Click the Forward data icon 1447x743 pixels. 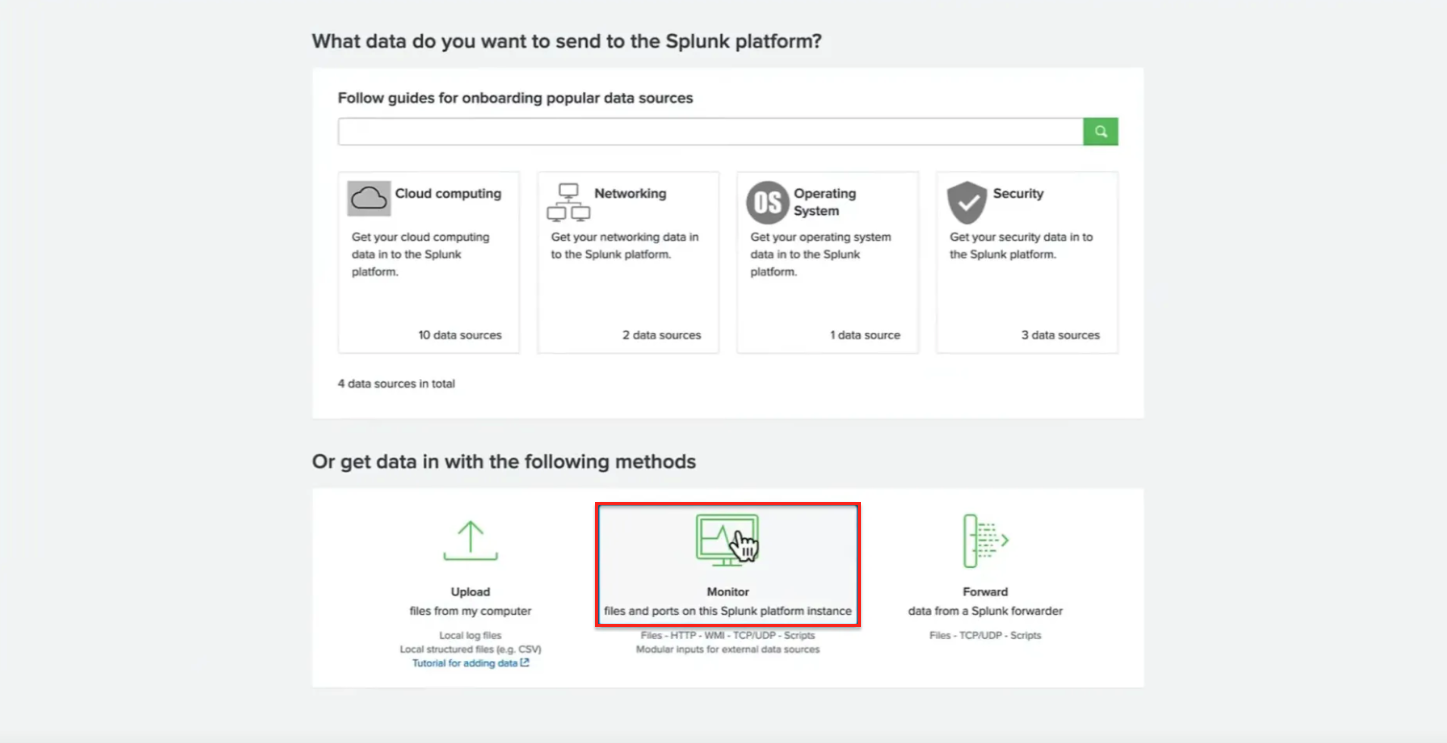point(985,540)
